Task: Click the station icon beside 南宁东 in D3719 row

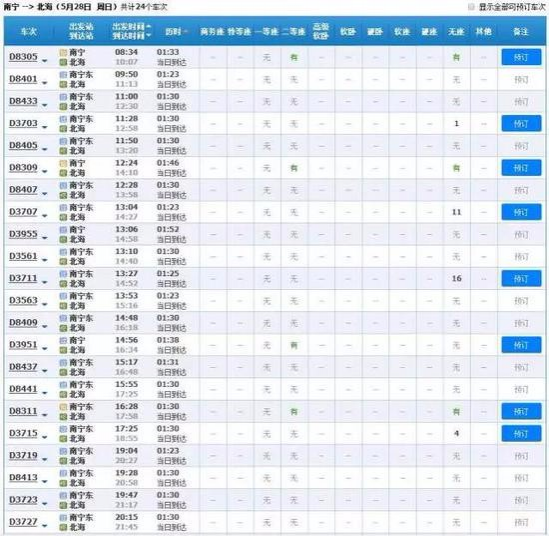Action: tap(63, 451)
